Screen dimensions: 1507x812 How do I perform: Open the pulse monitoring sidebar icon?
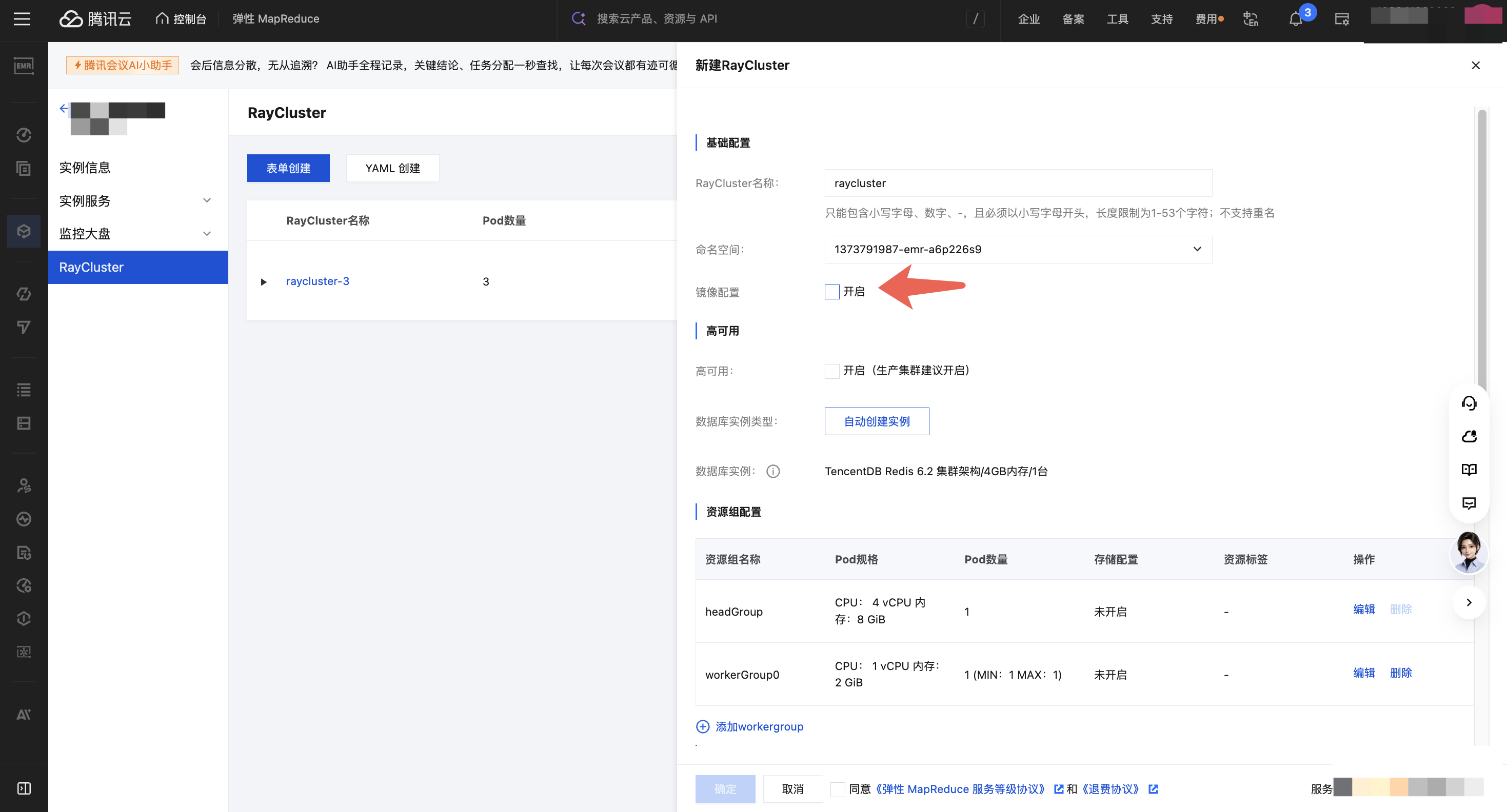tap(24, 519)
